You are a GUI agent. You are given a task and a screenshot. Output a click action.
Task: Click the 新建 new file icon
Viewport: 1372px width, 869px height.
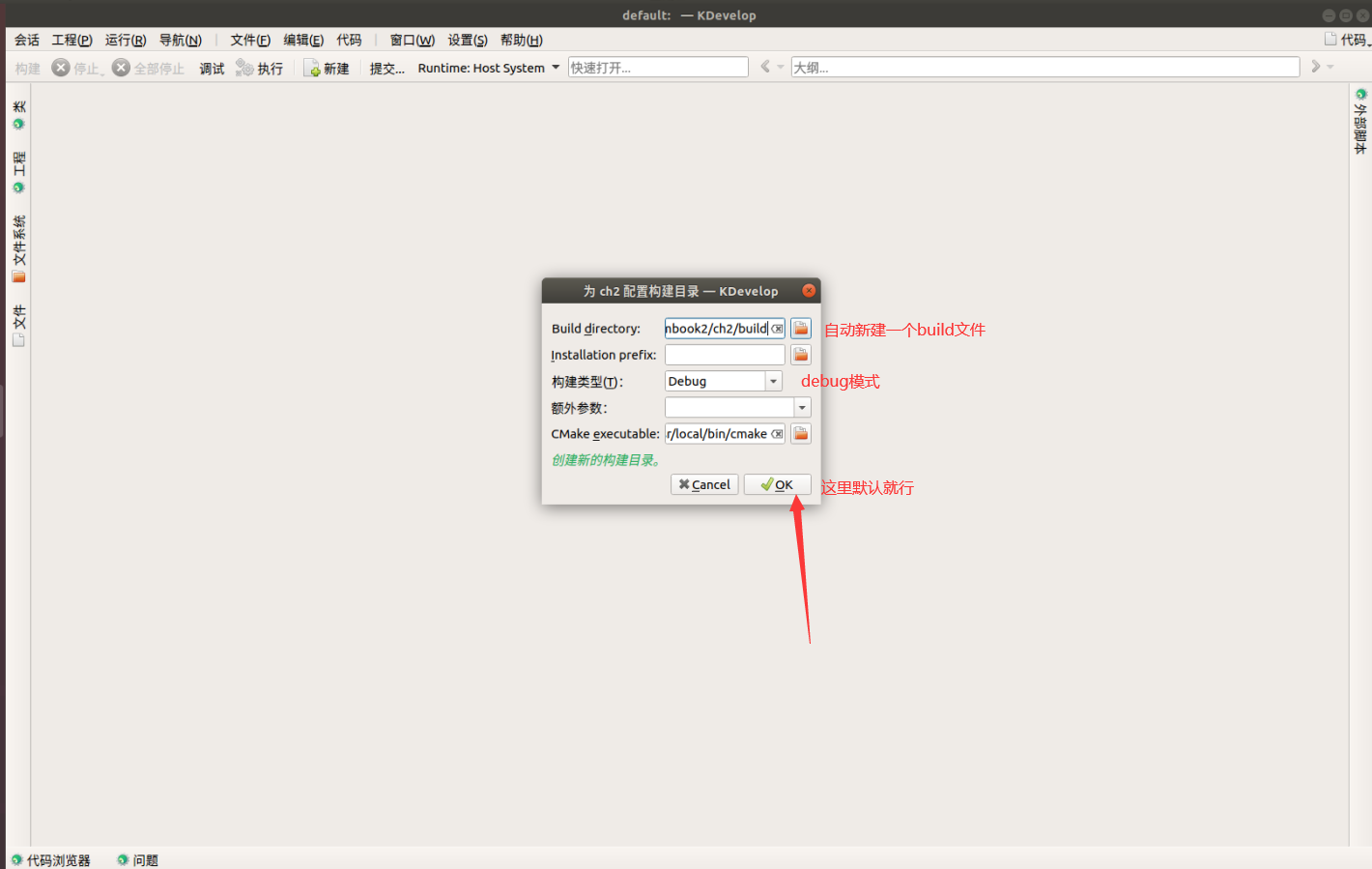click(312, 68)
